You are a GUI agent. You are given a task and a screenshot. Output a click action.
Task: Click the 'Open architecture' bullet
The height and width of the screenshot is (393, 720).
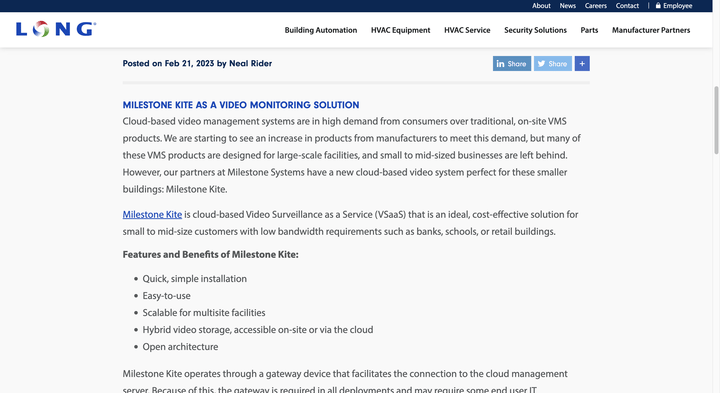180,347
